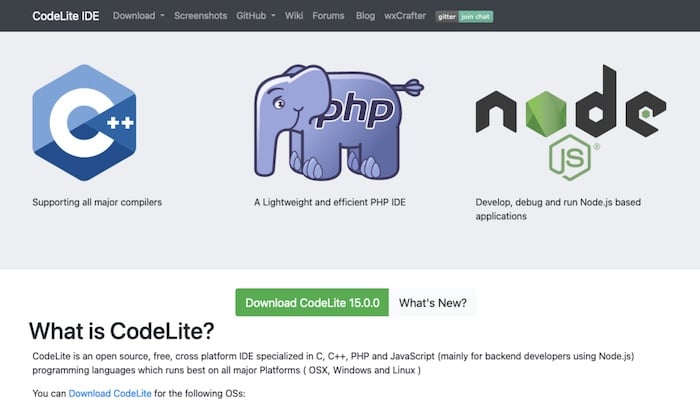Visit the Forums page
Image resolution: width=700 pixels, height=407 pixels.
click(x=328, y=16)
